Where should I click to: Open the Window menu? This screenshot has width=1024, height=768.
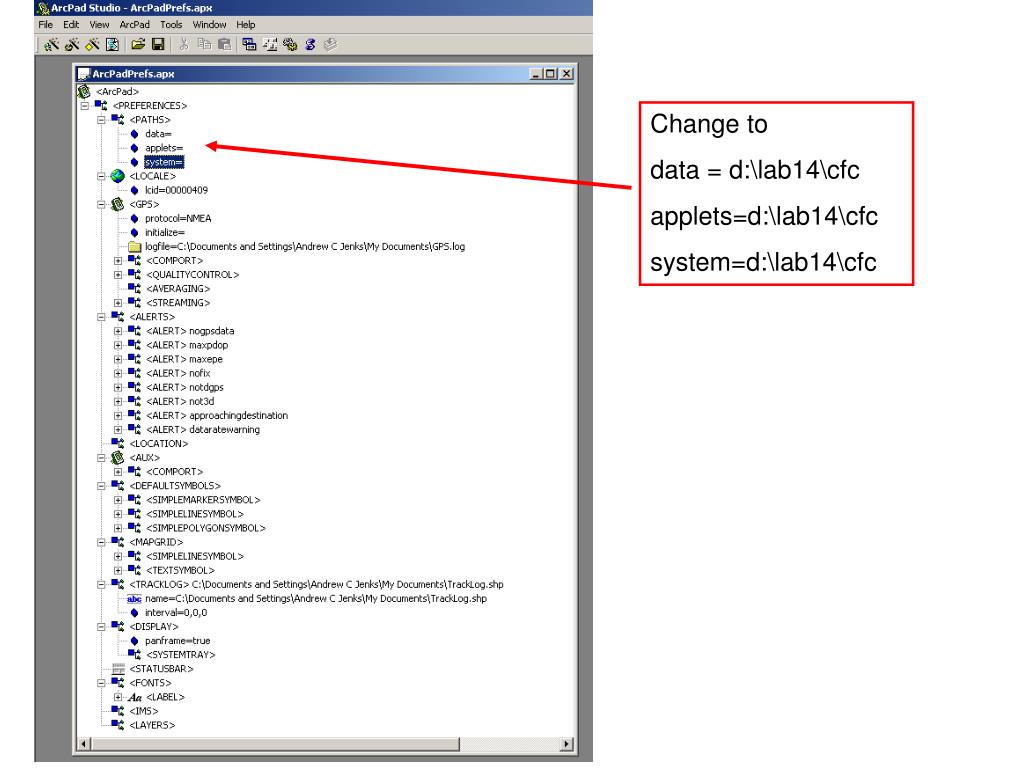[209, 25]
